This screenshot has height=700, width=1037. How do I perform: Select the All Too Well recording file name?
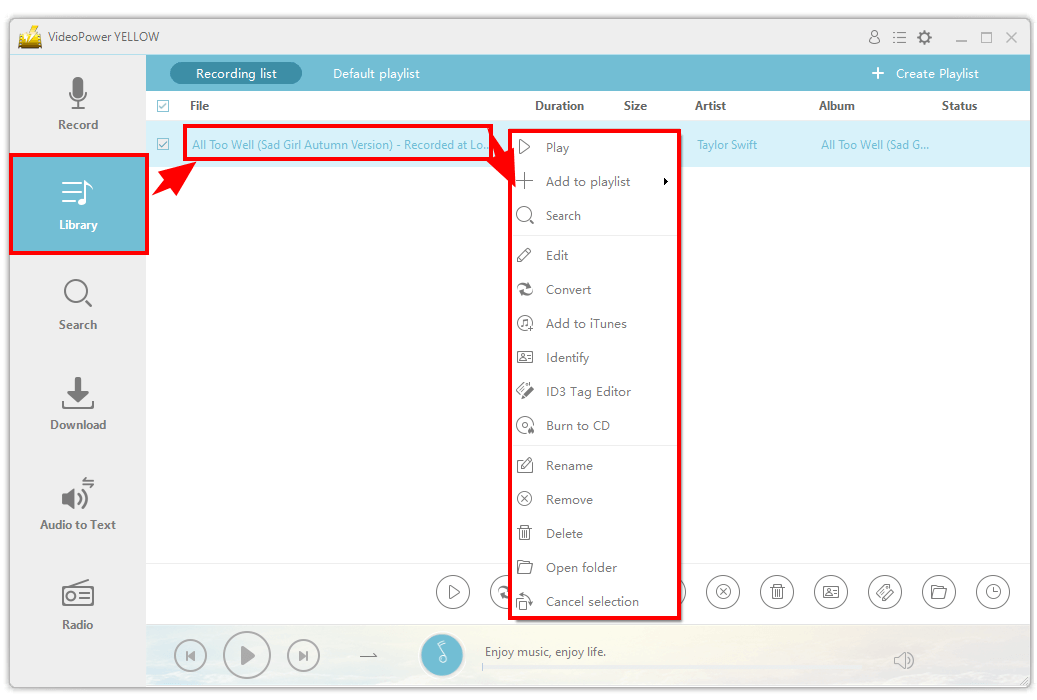[x=340, y=145]
